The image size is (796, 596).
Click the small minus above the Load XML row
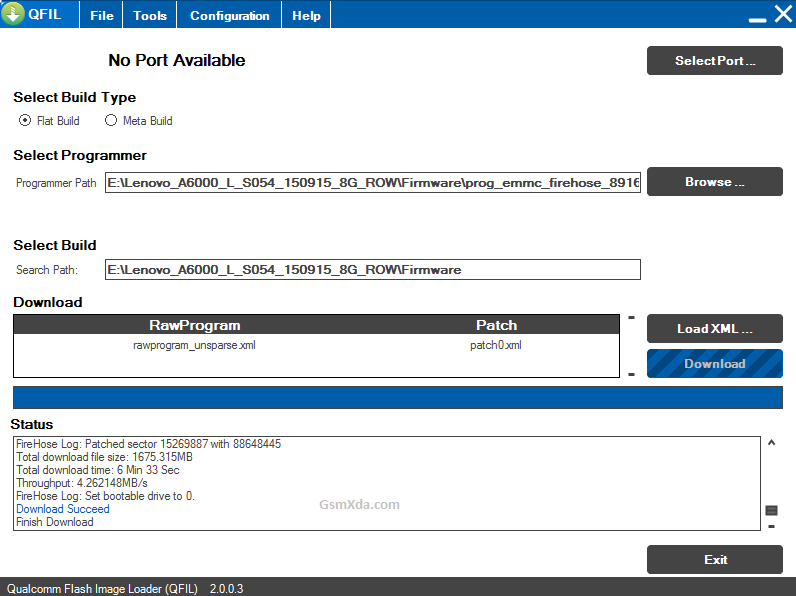(632, 318)
